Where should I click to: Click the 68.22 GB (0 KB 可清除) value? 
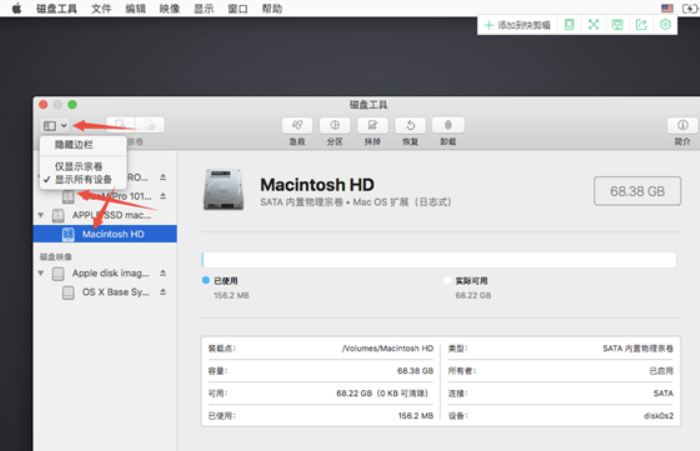pos(383,393)
